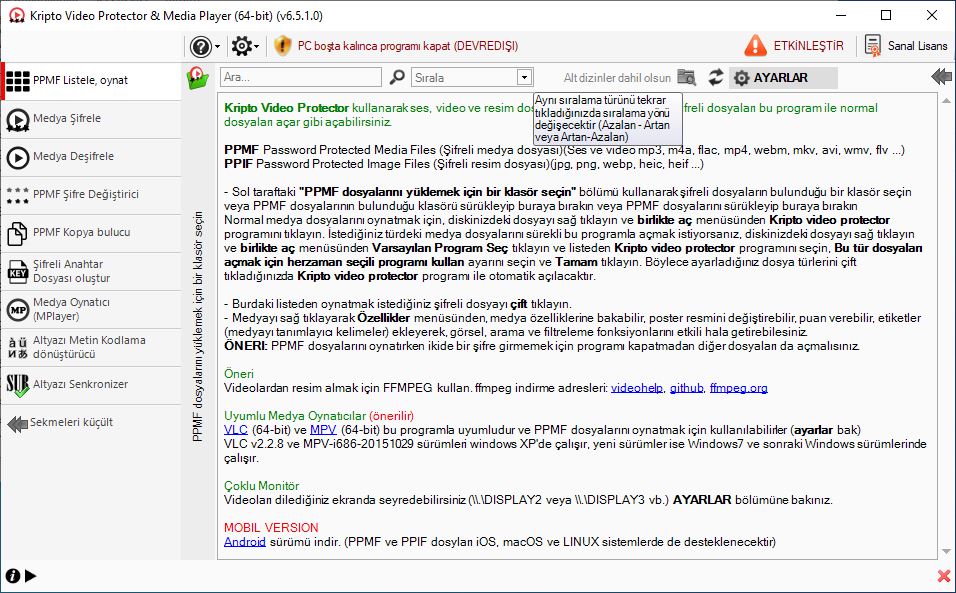Click the "Çoklu Monitör" heading text

(x=262, y=486)
